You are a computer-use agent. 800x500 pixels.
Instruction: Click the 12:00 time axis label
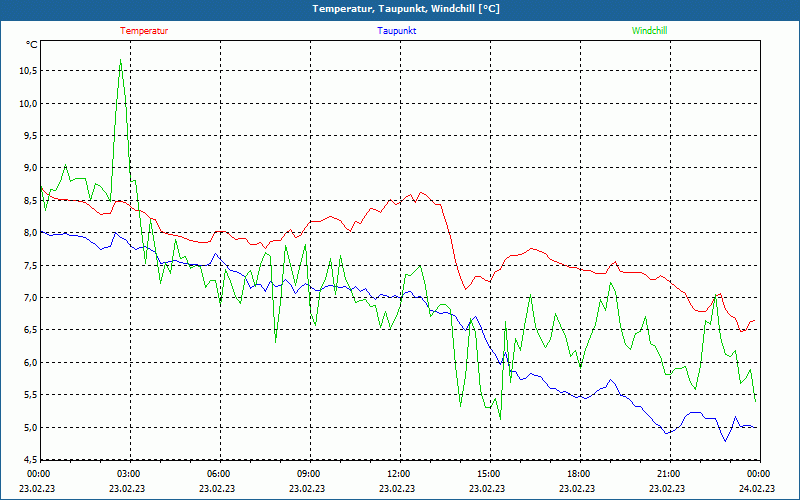pos(398,474)
